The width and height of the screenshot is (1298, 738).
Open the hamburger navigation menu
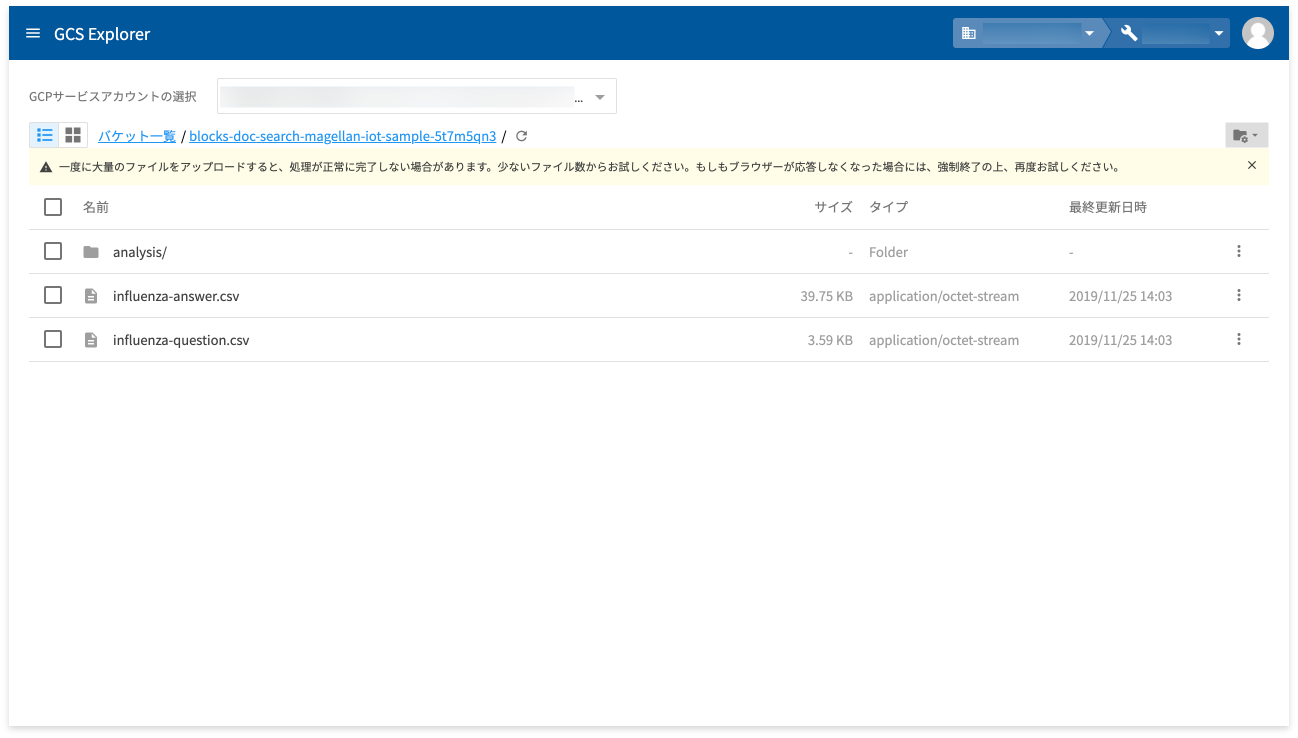[33, 33]
